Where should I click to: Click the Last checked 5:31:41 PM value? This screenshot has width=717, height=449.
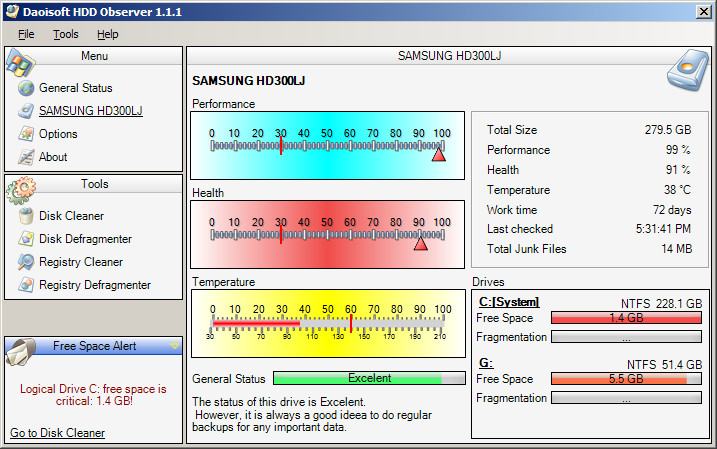point(663,229)
